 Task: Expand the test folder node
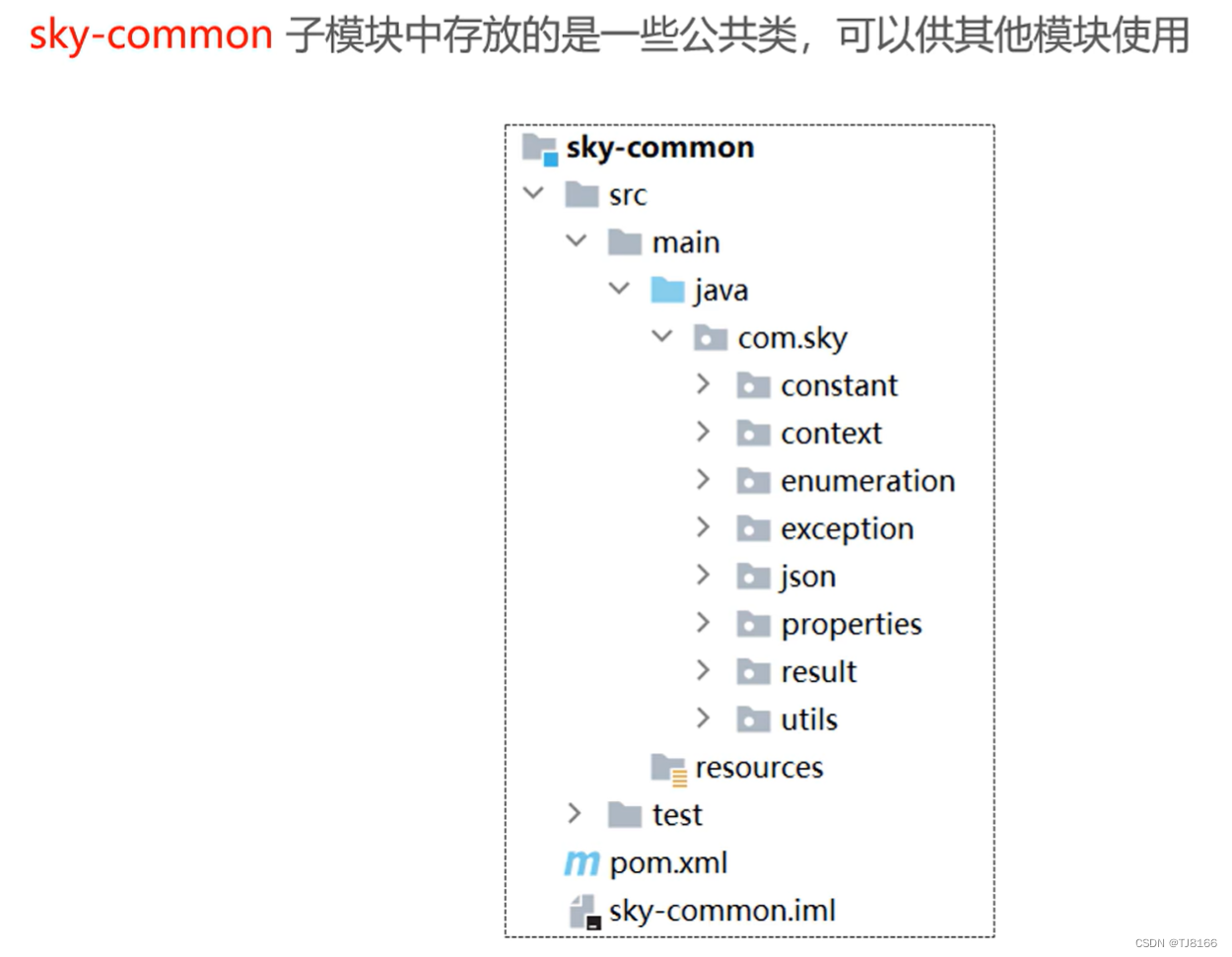(x=575, y=813)
